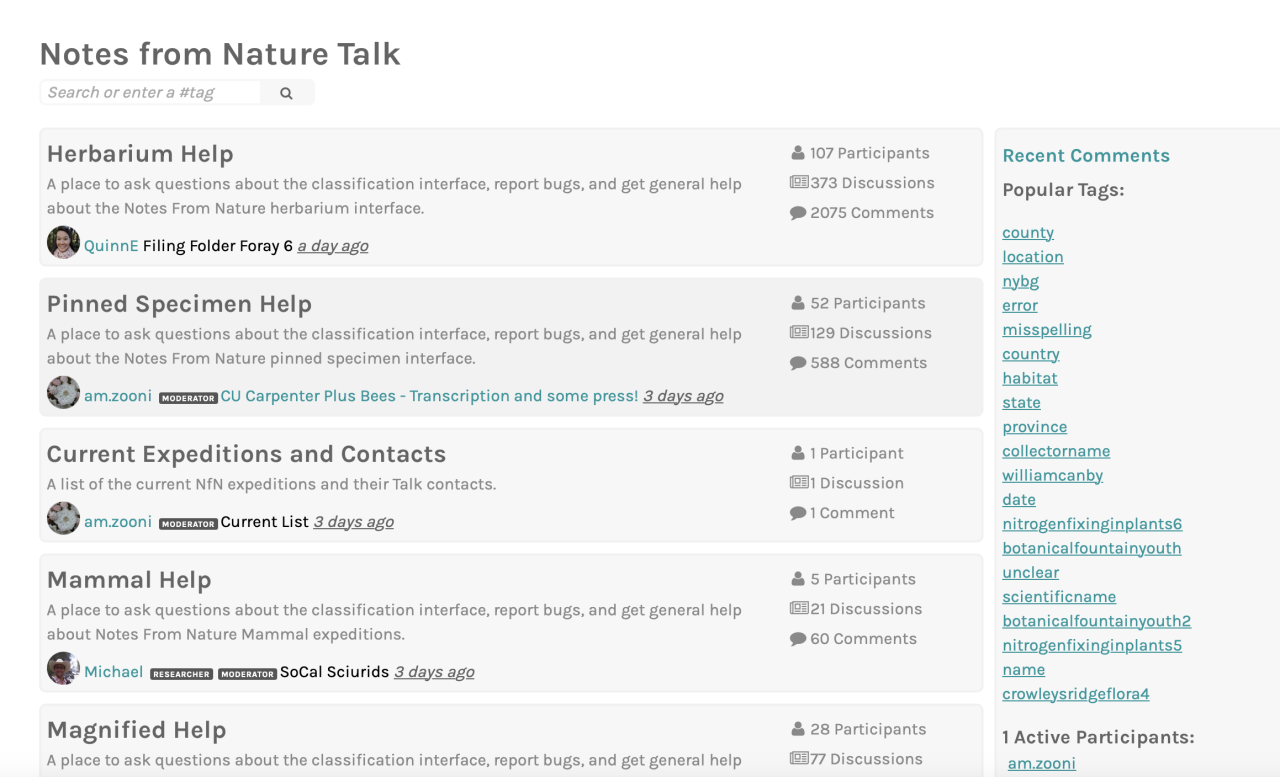Click comments bubble icon in Mammal Help
1280x777 pixels.
click(x=798, y=639)
